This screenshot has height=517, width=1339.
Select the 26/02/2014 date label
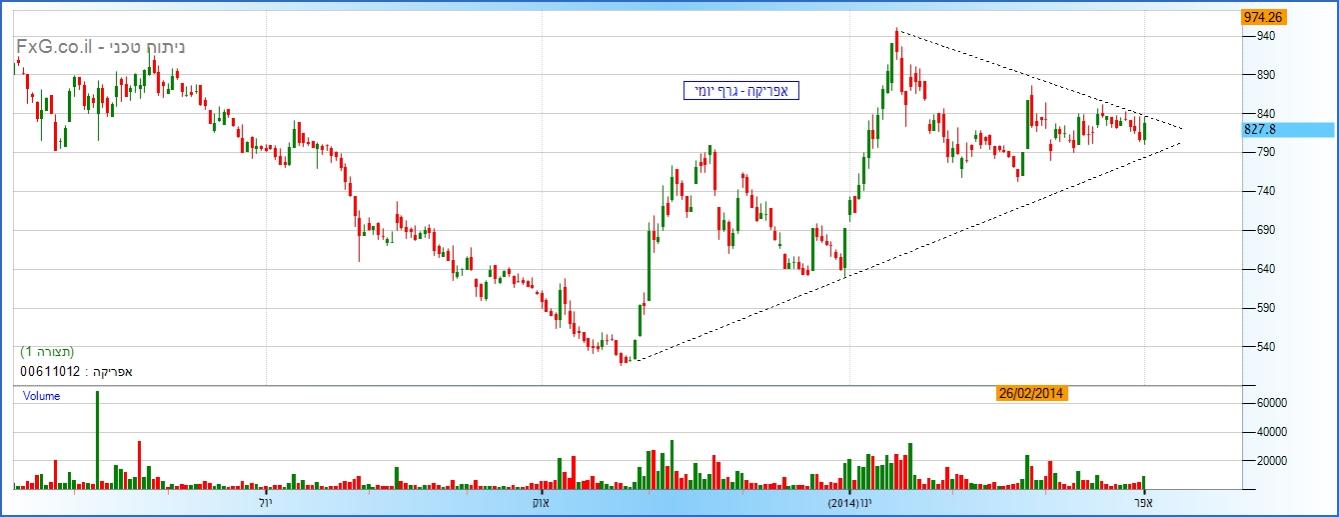coord(1031,393)
